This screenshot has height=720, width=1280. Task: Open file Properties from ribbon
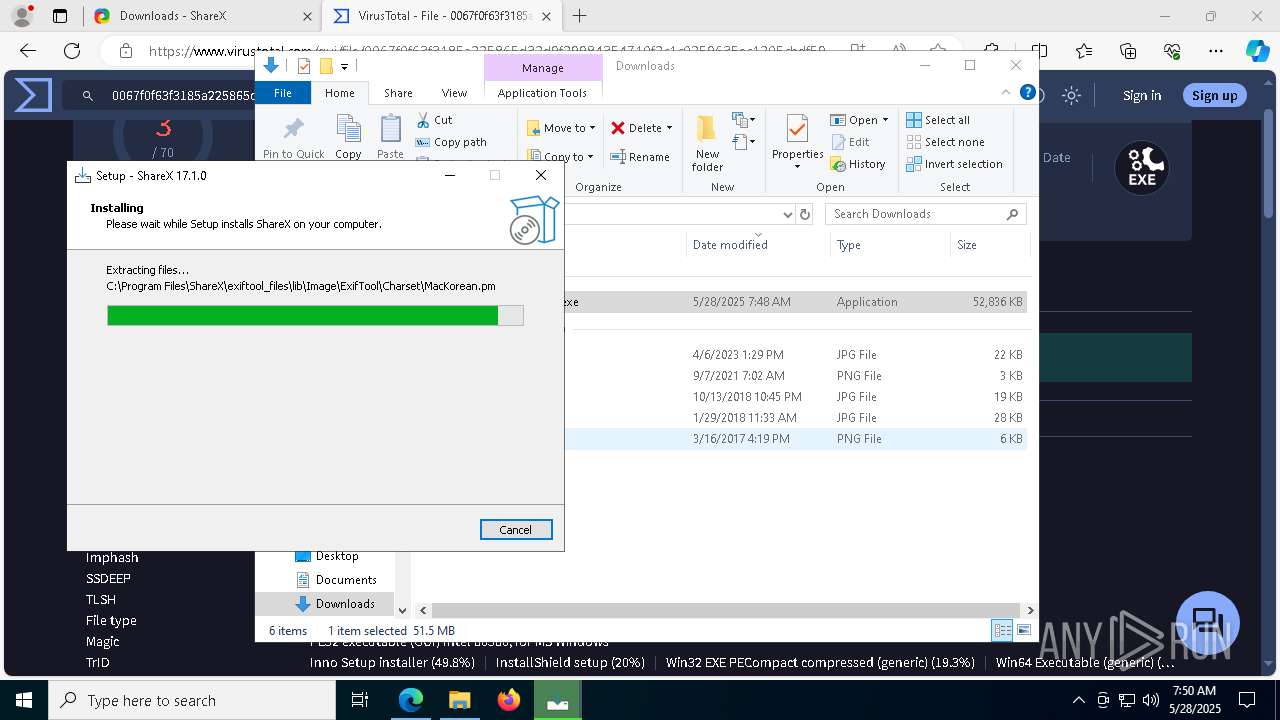pyautogui.click(x=797, y=142)
